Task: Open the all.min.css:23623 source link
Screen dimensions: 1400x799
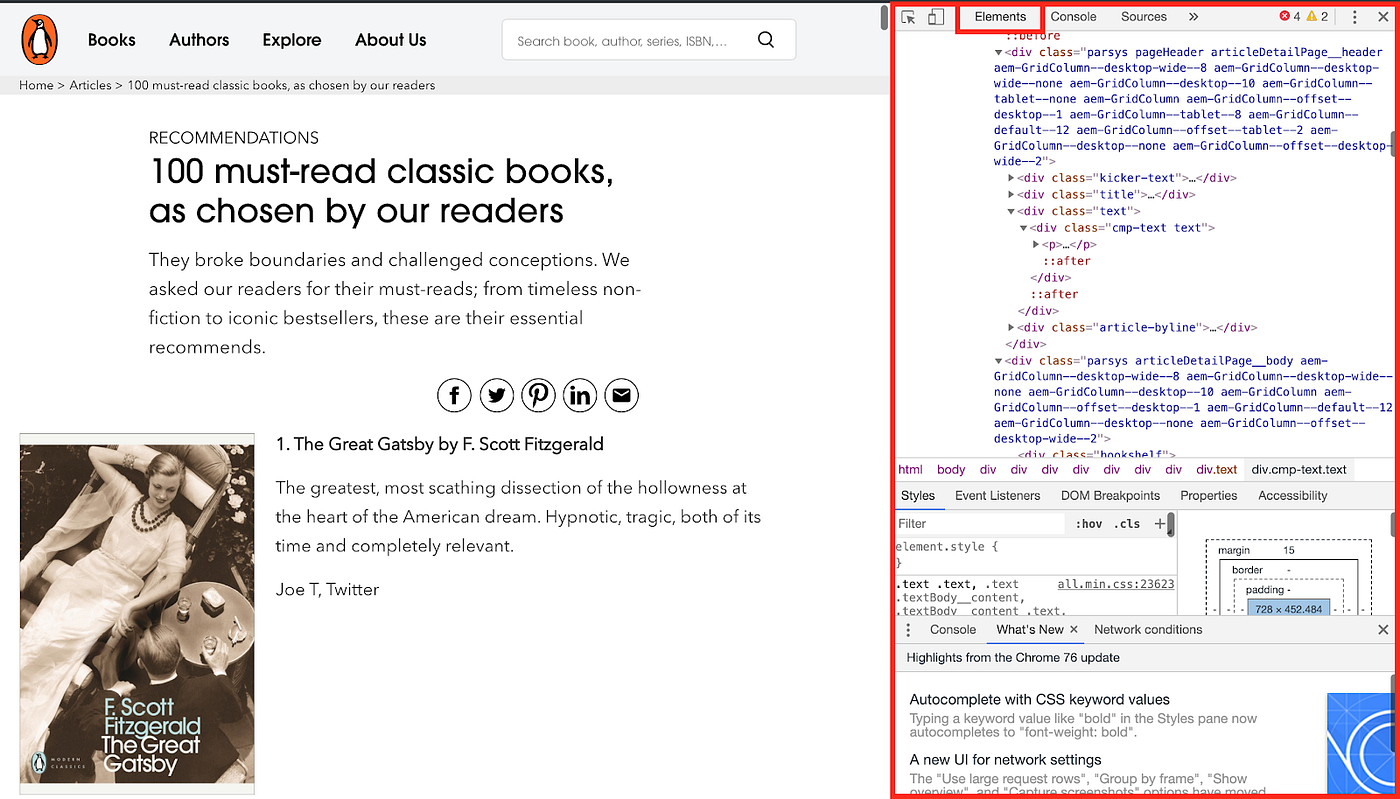Action: (x=1116, y=584)
